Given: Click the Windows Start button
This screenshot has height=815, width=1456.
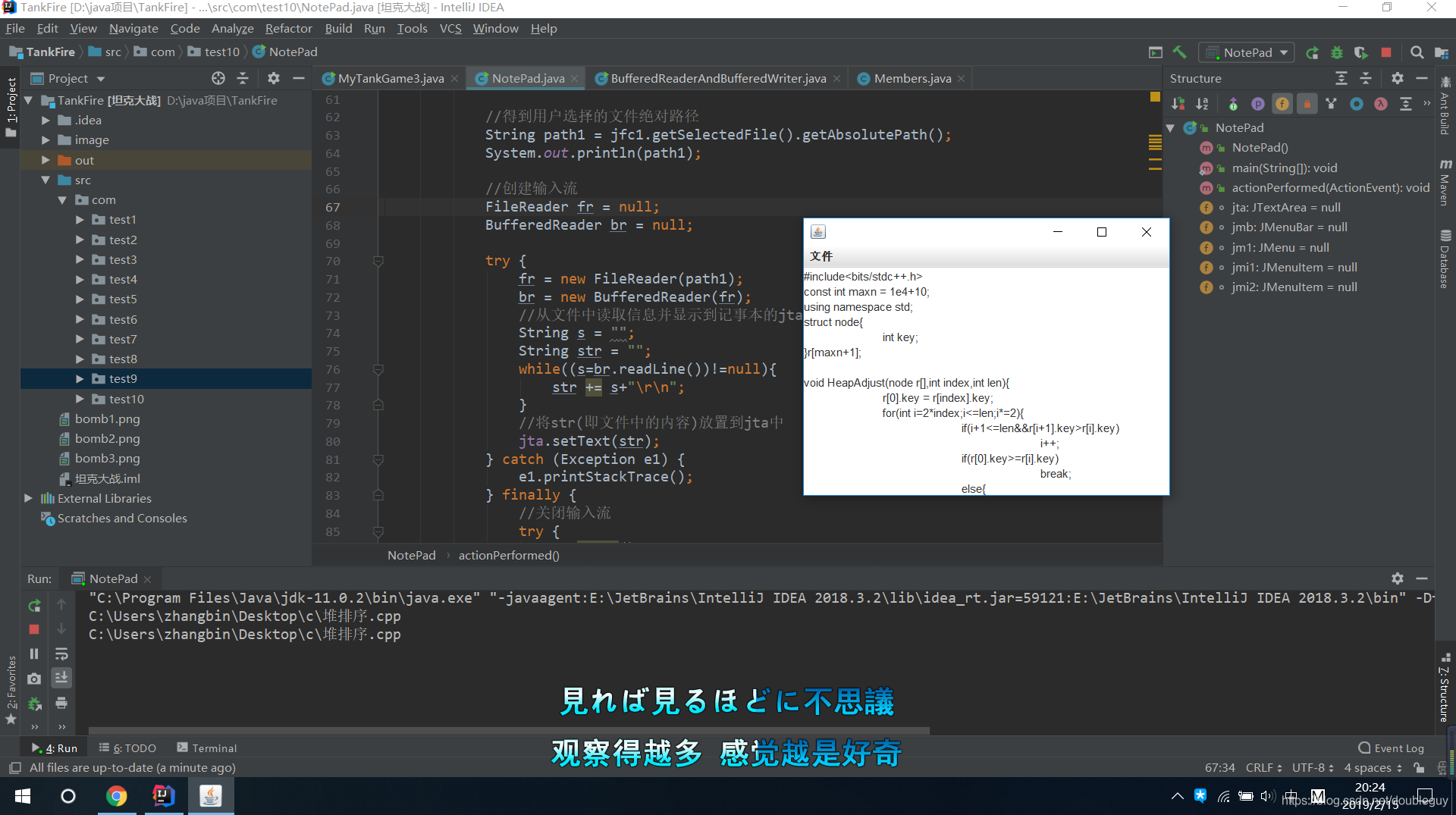Looking at the screenshot, I should click(x=23, y=796).
